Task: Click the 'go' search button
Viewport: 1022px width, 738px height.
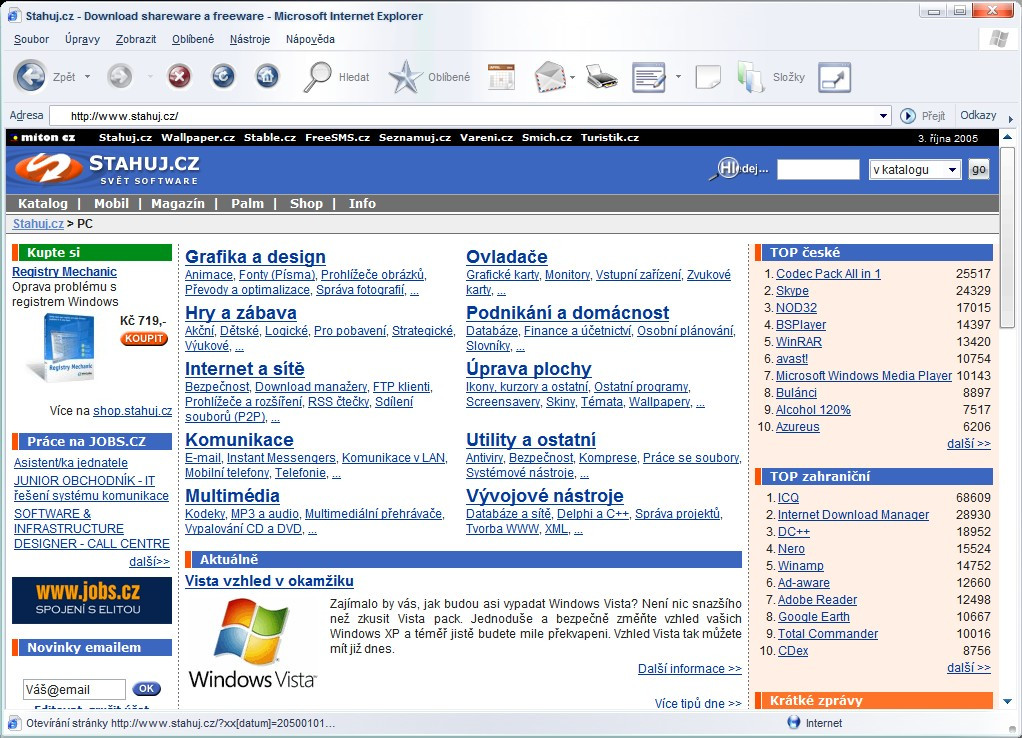Action: pos(979,170)
